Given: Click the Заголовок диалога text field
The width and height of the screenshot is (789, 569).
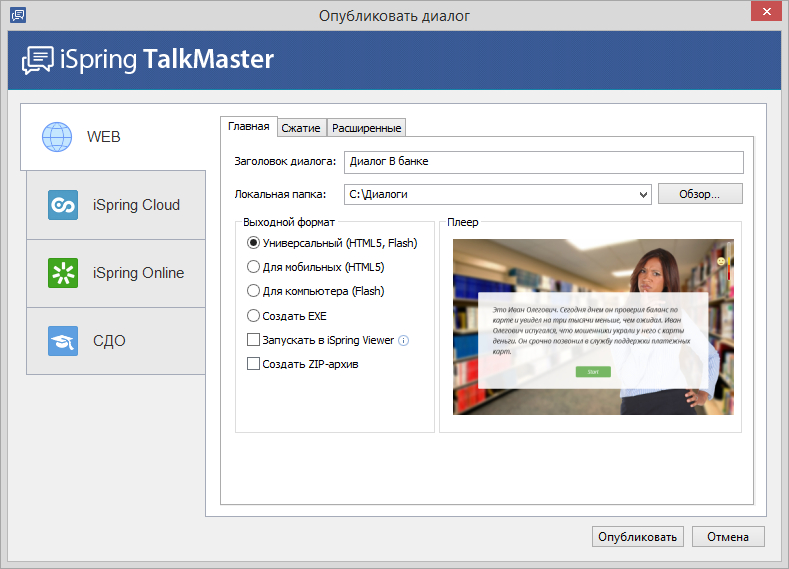Looking at the screenshot, I should [543, 162].
